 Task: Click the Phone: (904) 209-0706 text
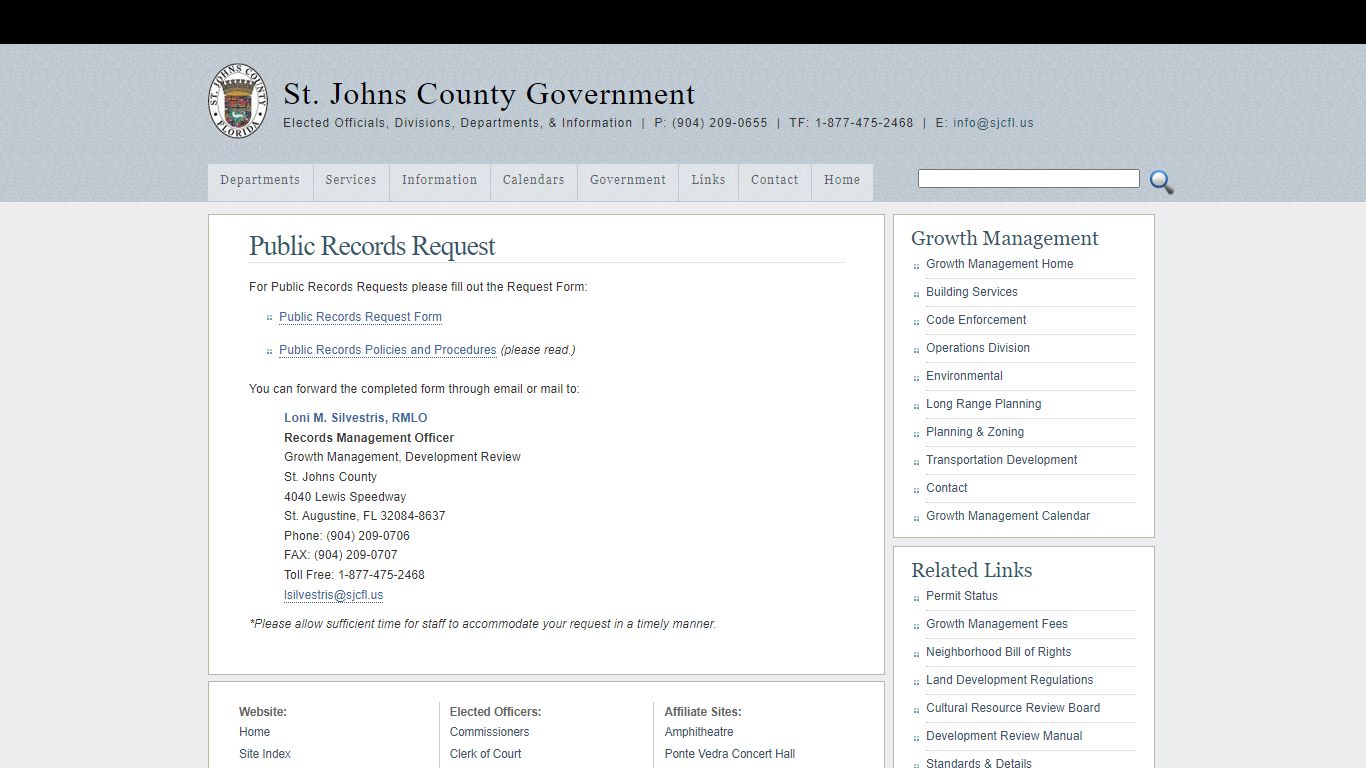pyautogui.click(x=347, y=536)
